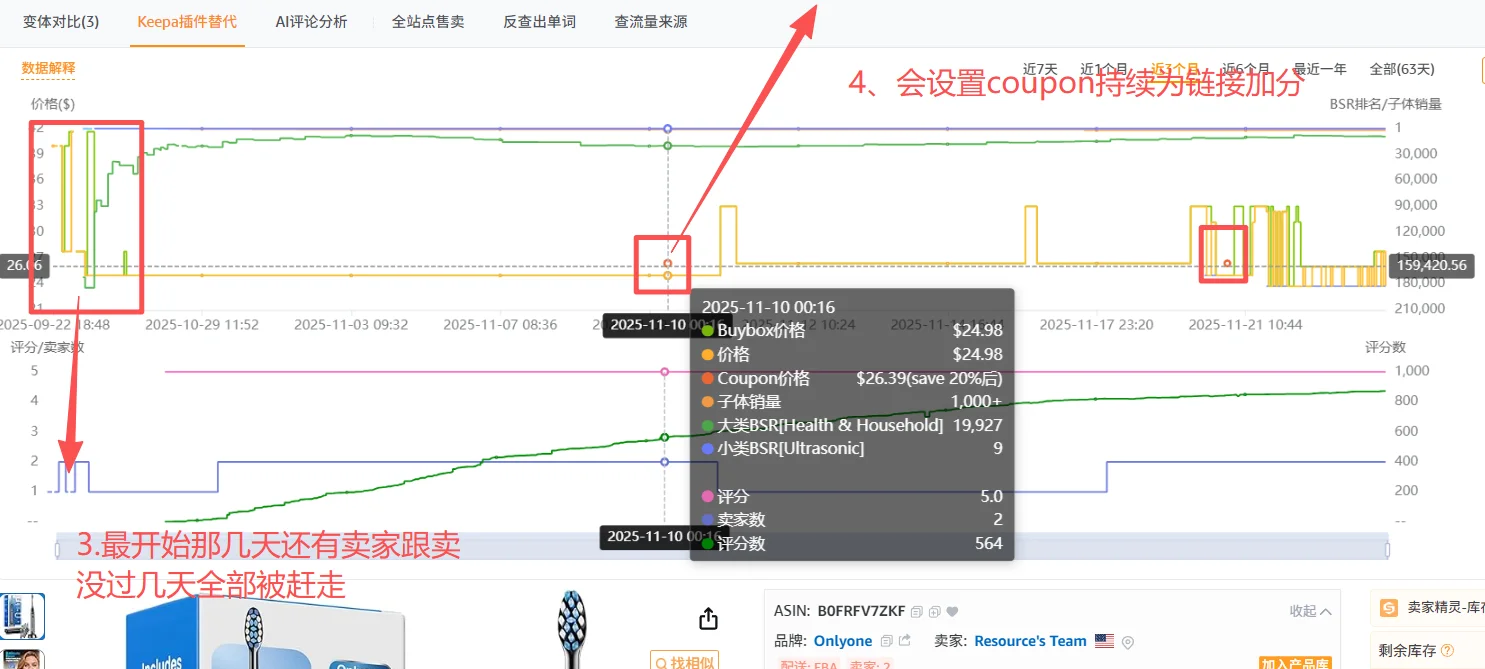The image size is (1485, 669).
Task: Favorite the product via the heart icon
Action: pos(951,611)
